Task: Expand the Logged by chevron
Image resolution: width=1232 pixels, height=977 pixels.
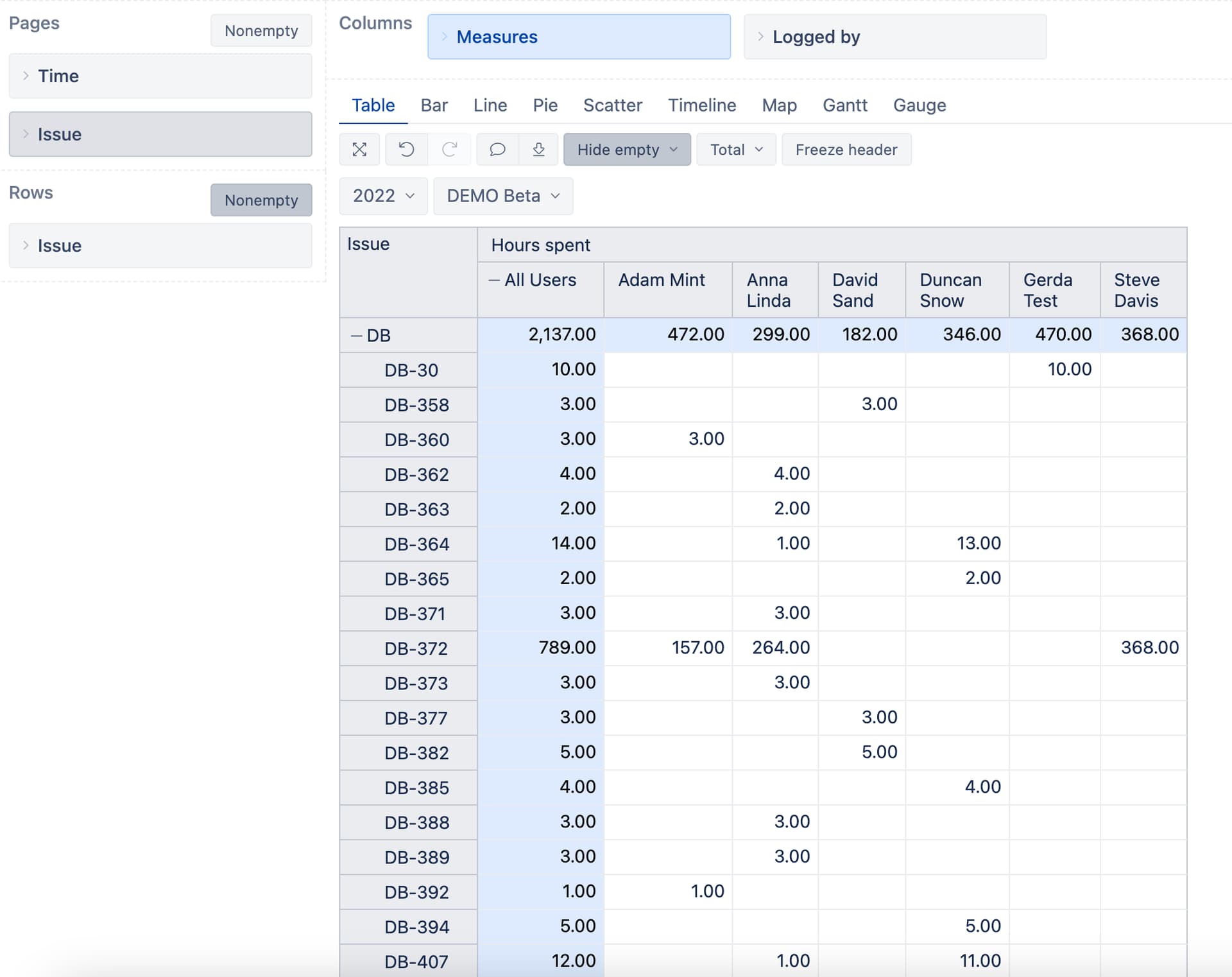Action: tap(761, 37)
